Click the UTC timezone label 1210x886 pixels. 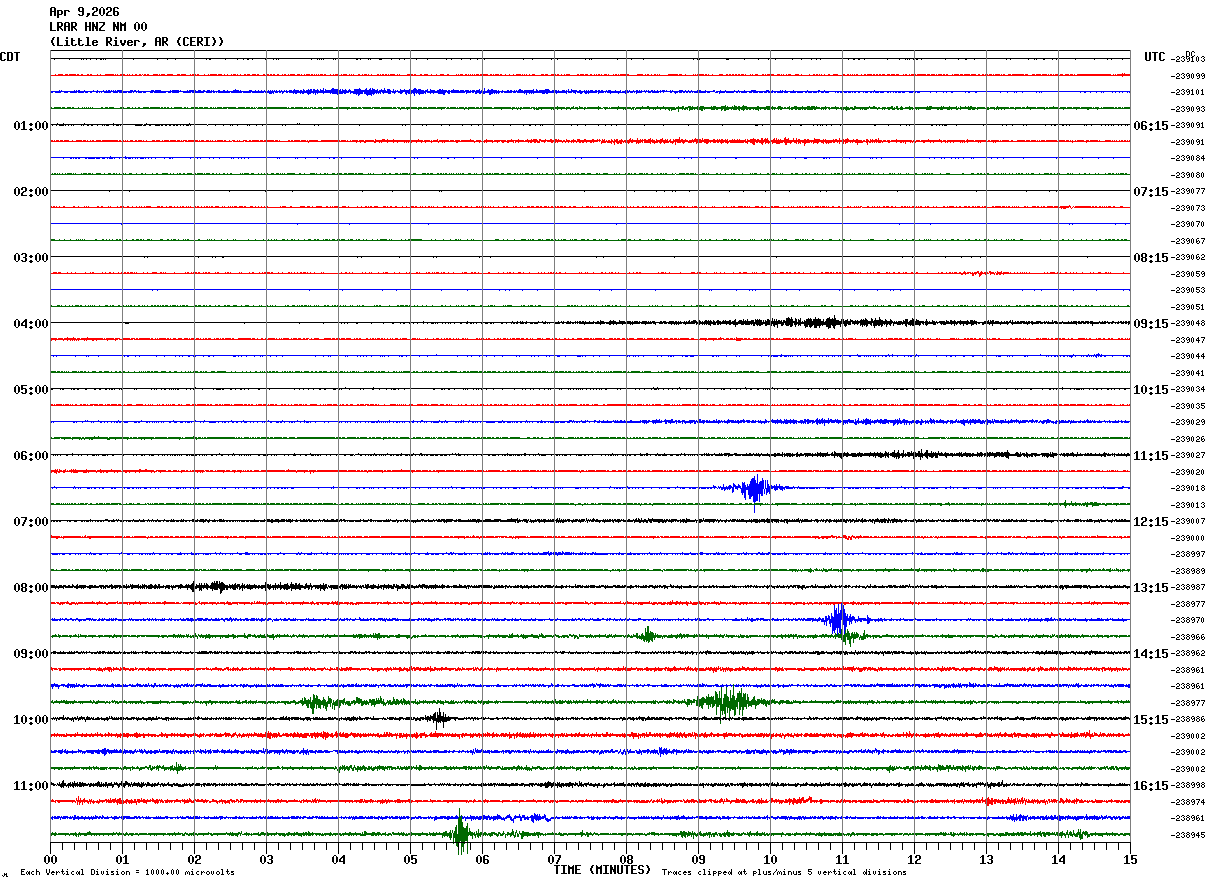(1155, 57)
